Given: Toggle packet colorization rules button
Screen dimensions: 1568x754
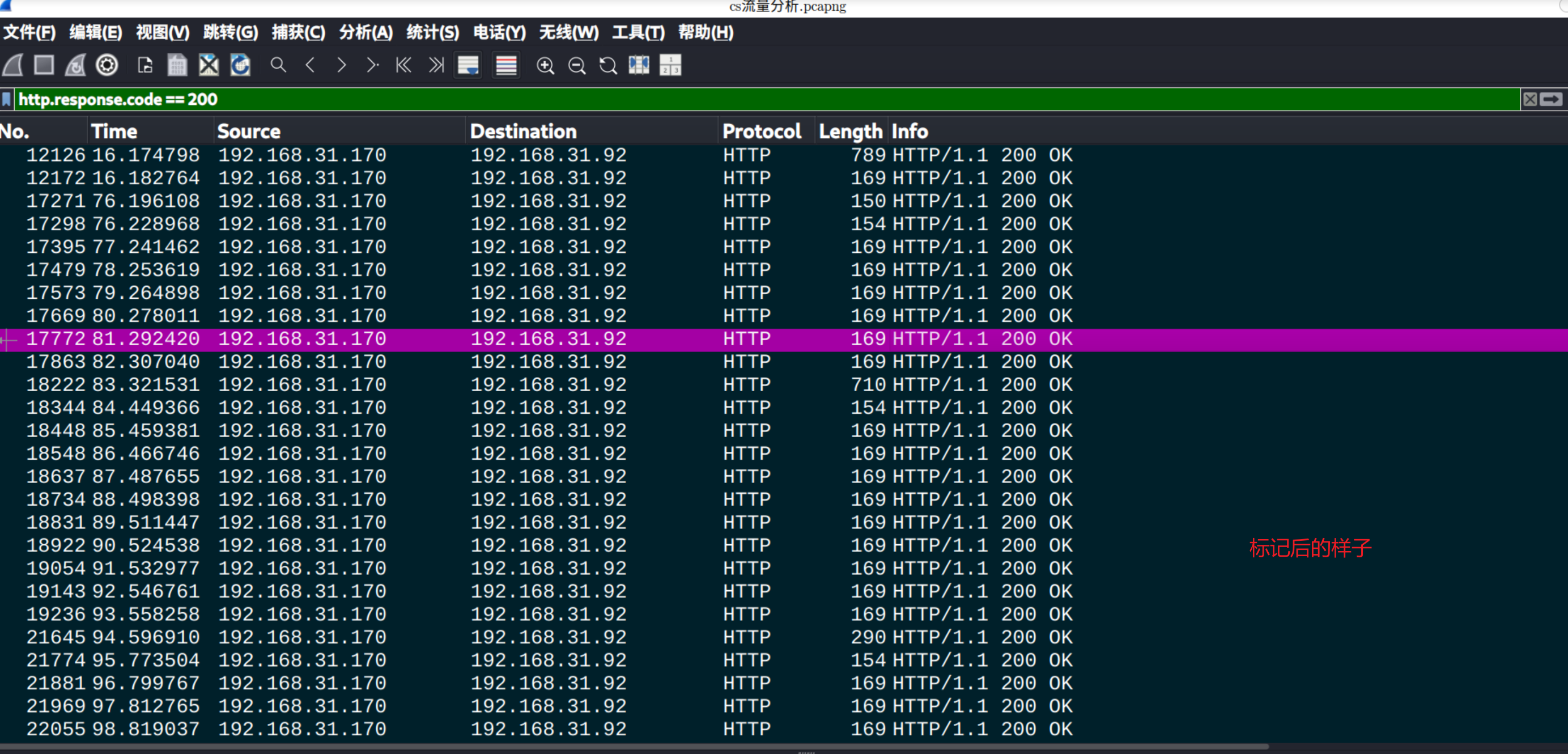Looking at the screenshot, I should point(506,65).
